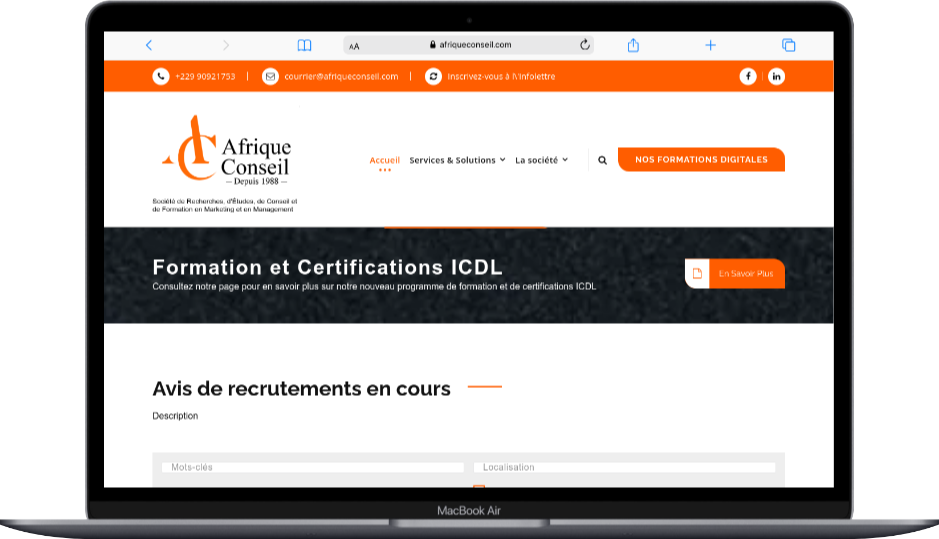Click the Inscrivez-vous à l'infolettre link
Image resolution: width=939 pixels, height=539 pixels.
point(501,76)
